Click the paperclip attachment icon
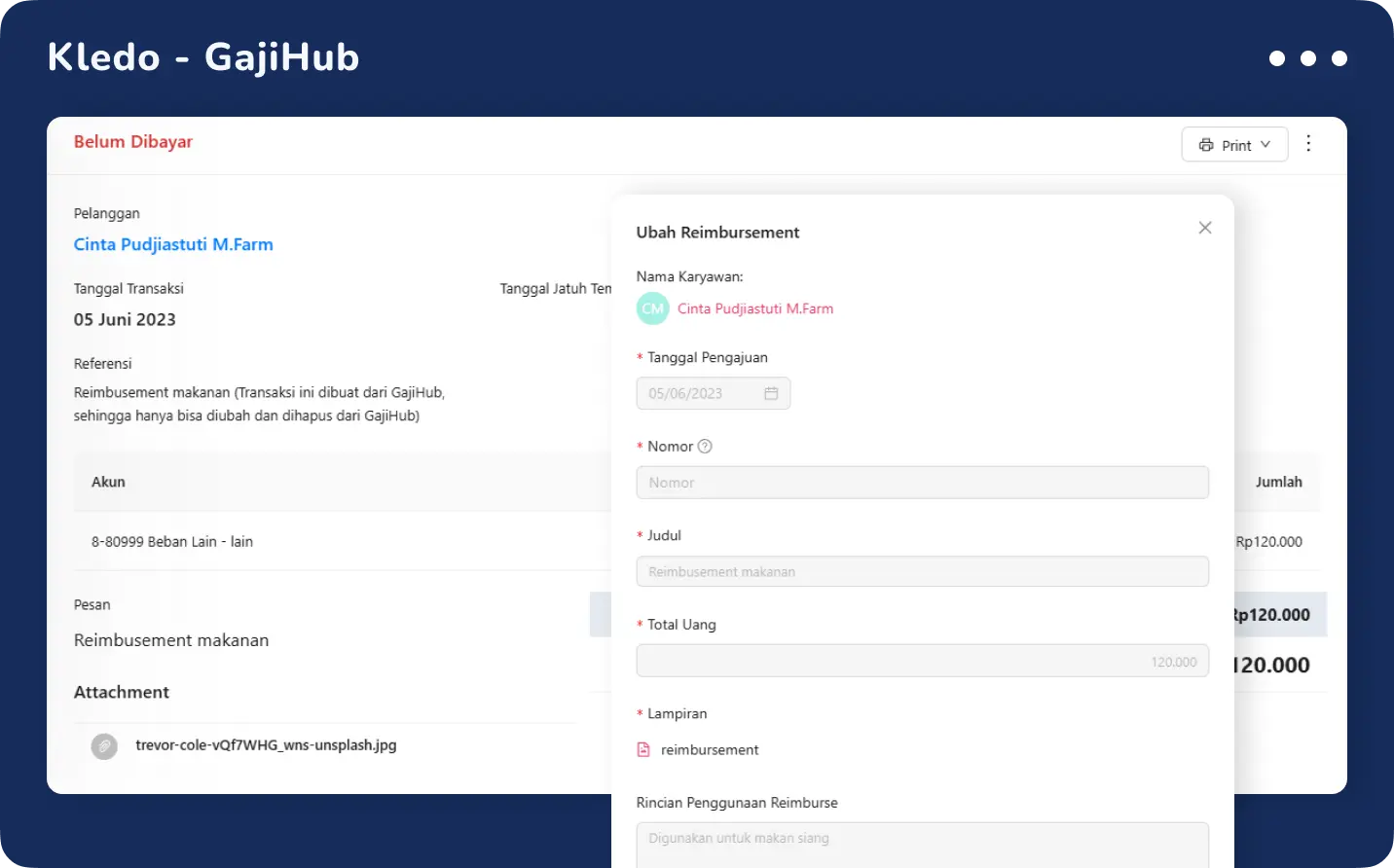Screen dimensions: 1394x868 point(104,746)
